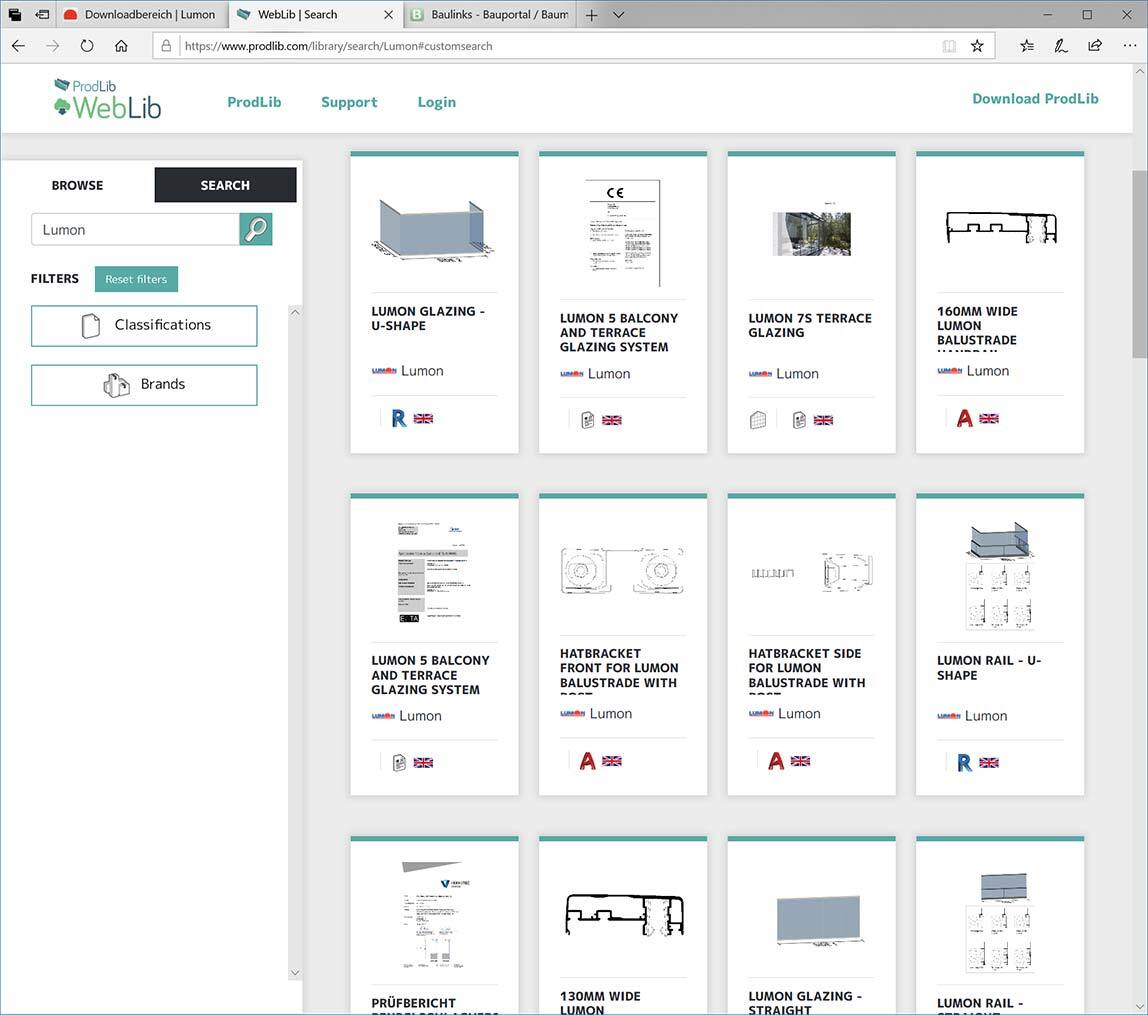Screen dimensions: 1148x1015
Task: Click the search input field with Lumon
Action: pos(135,229)
